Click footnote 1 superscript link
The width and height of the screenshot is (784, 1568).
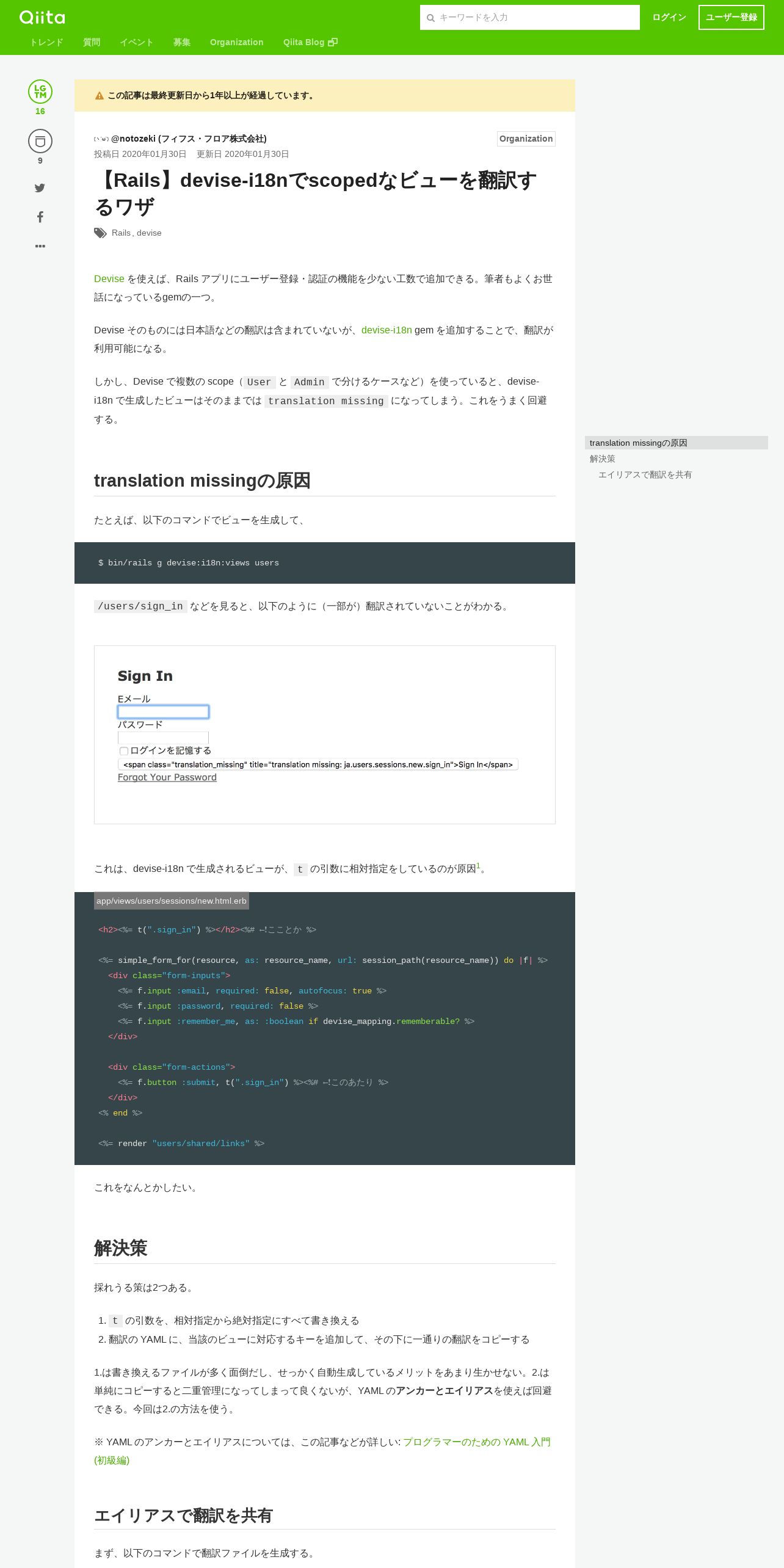pyautogui.click(x=478, y=866)
